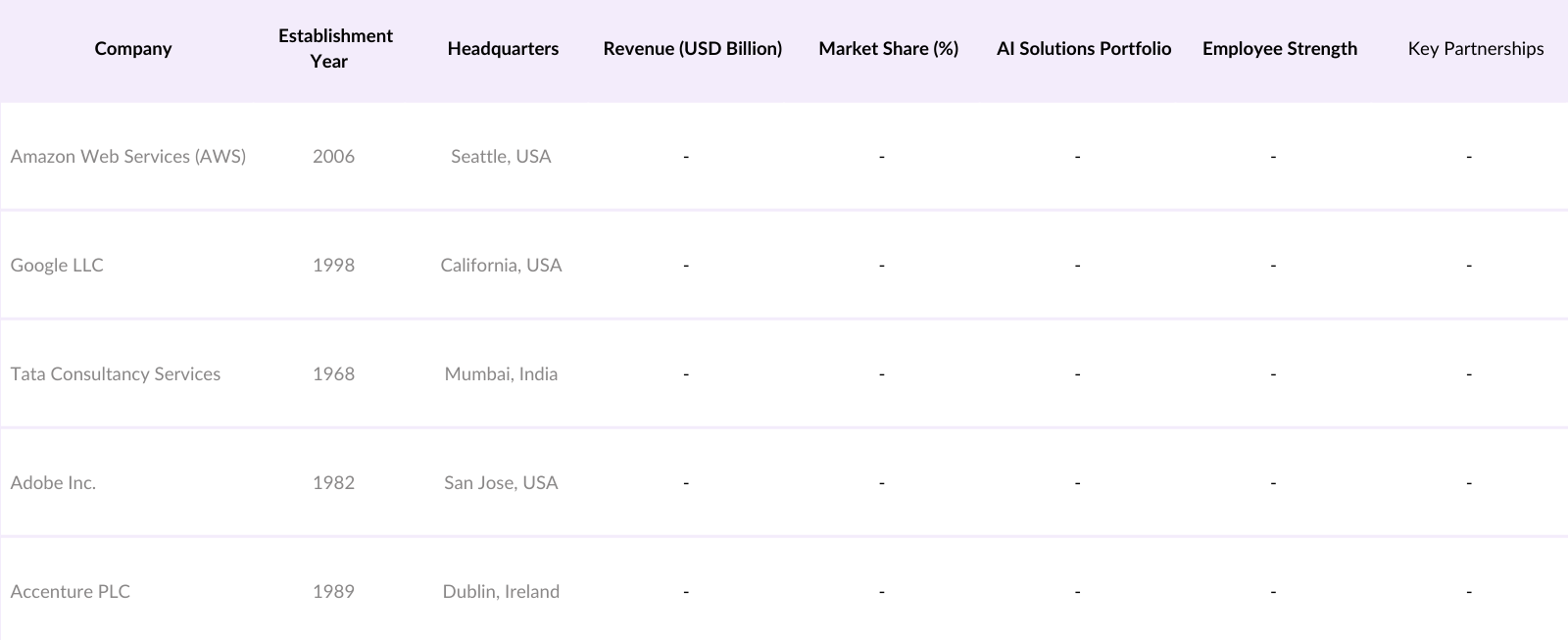Click the 2006 establishment year cell
1568x640 pixels.
click(x=333, y=157)
